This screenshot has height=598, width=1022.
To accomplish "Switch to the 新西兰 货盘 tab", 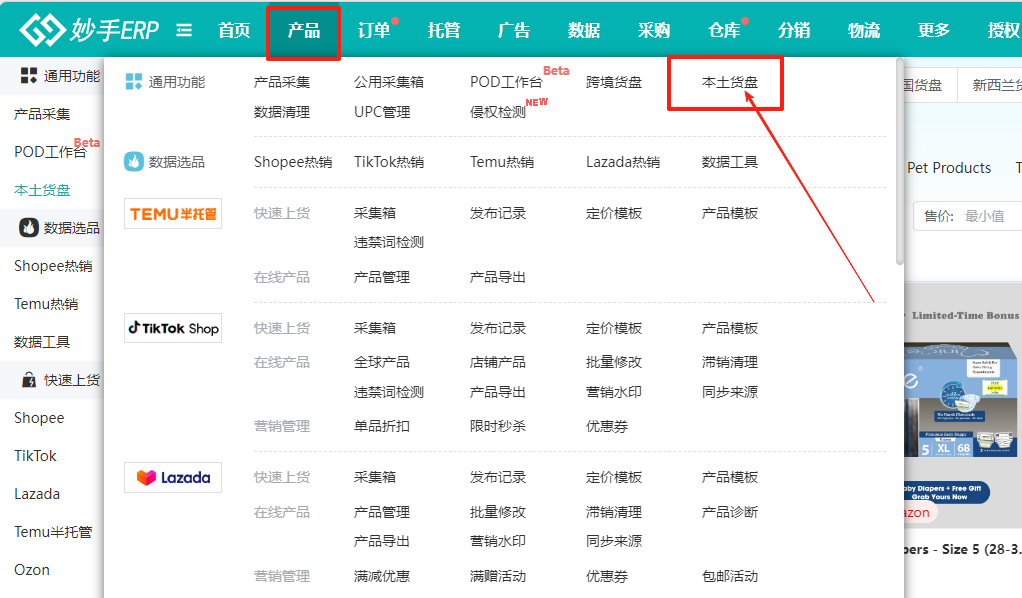I will 989,85.
